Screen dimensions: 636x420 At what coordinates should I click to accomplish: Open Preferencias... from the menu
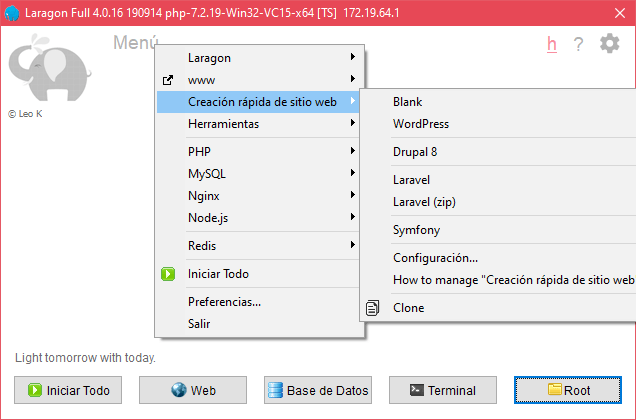tap(258, 302)
